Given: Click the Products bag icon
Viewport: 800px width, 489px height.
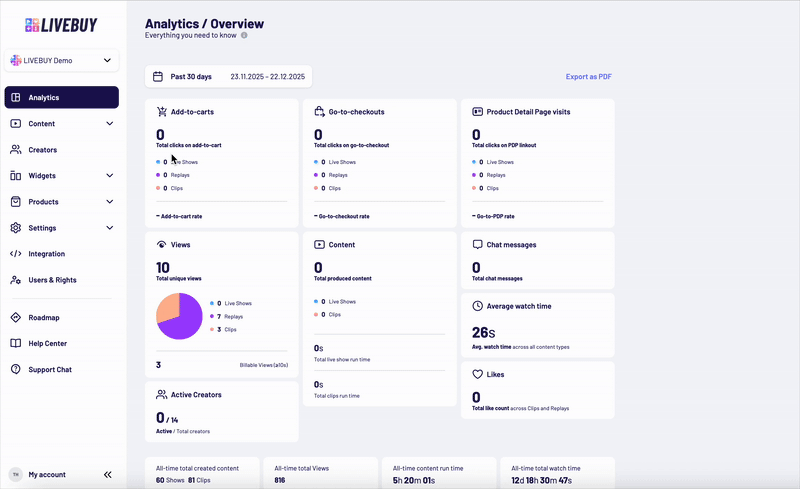Looking at the screenshot, I should [16, 202].
